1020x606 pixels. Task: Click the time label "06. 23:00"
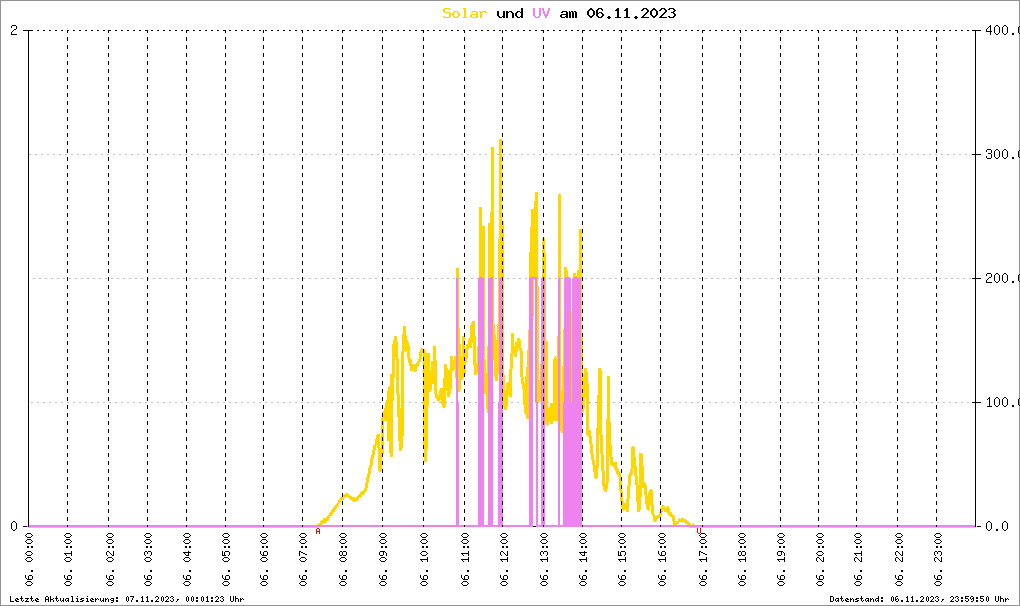click(937, 560)
